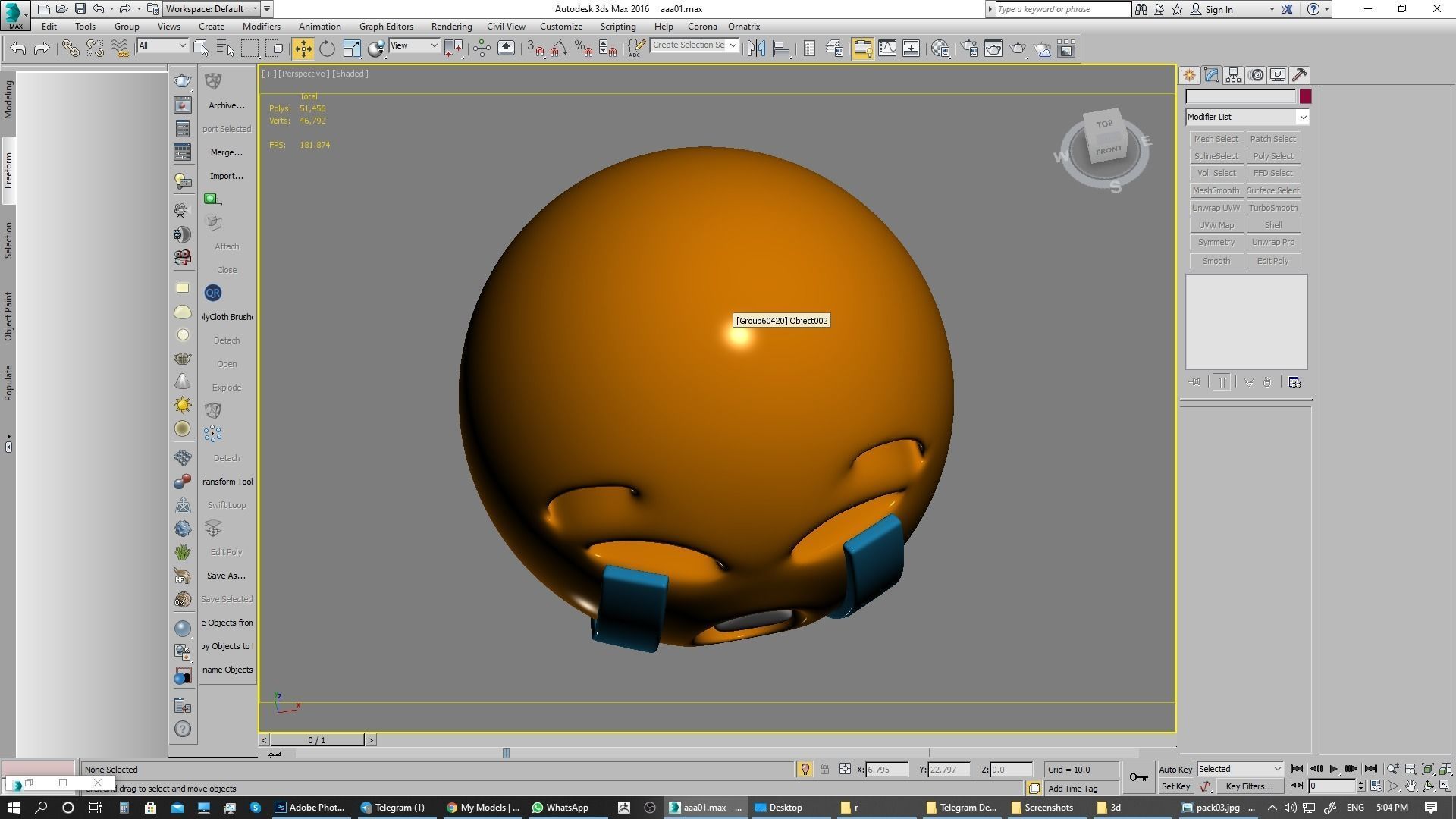The image size is (1456, 819).
Task: Choose the Select Object tool
Action: (201, 49)
